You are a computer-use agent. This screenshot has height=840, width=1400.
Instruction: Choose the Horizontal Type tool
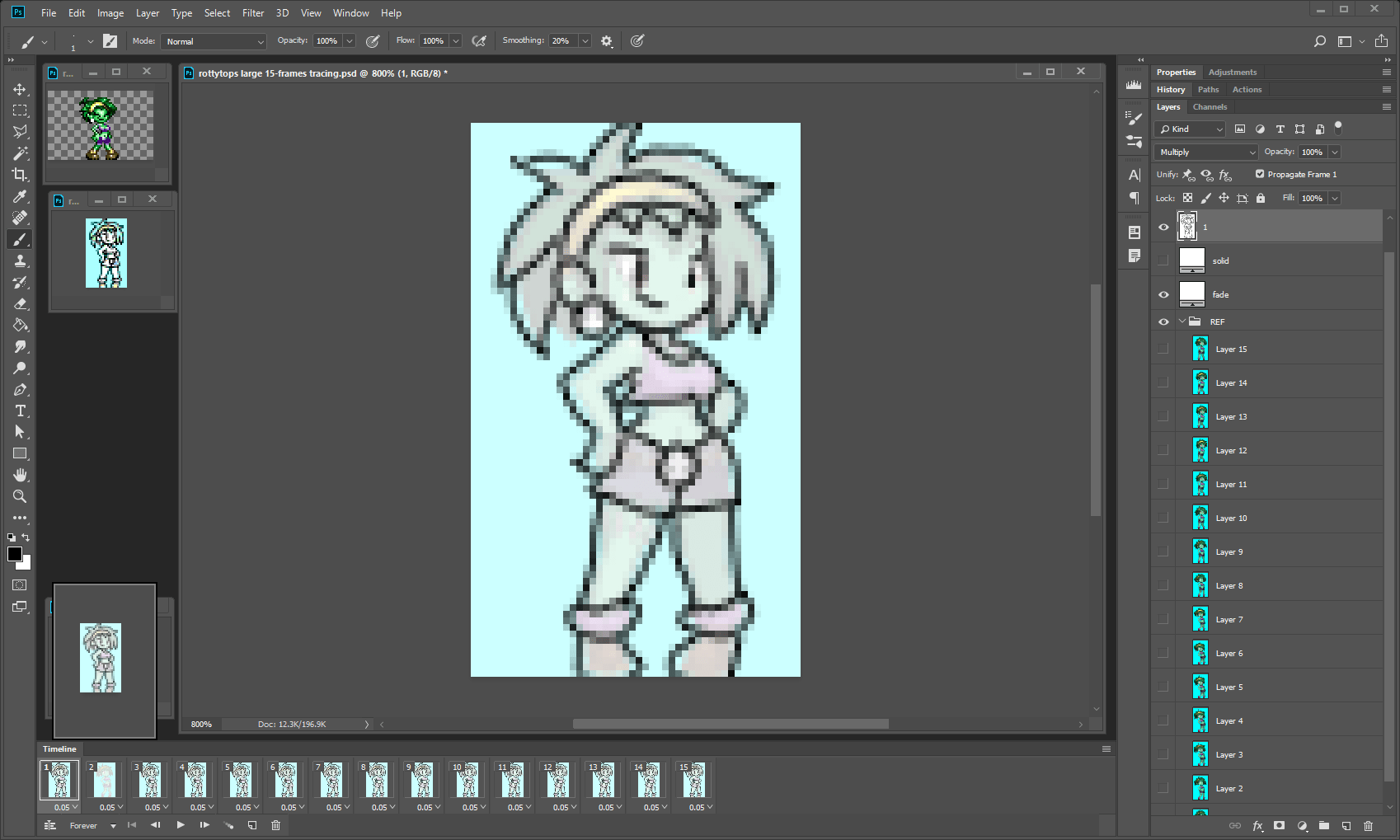coord(20,411)
